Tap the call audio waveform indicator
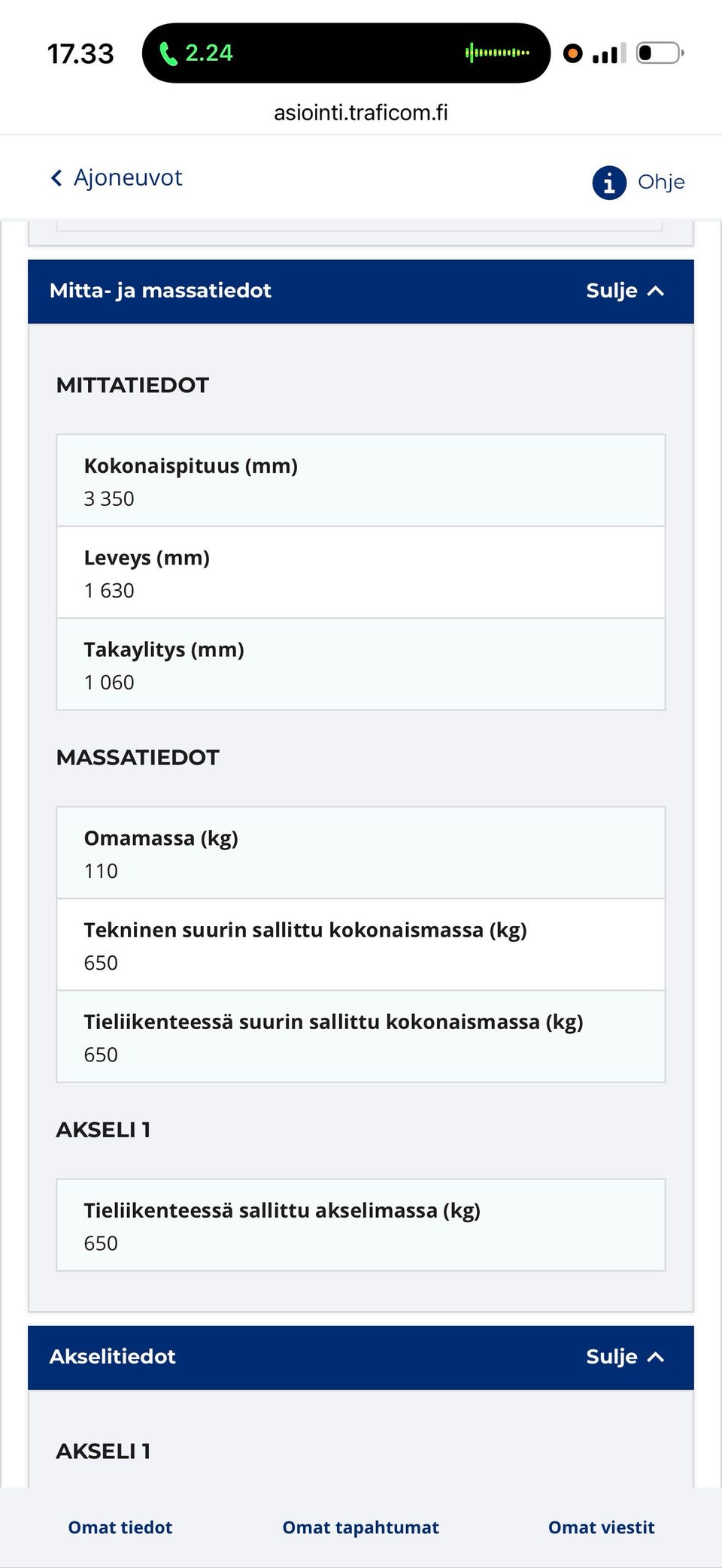Image resolution: width=722 pixels, height=1568 pixels. (x=497, y=53)
